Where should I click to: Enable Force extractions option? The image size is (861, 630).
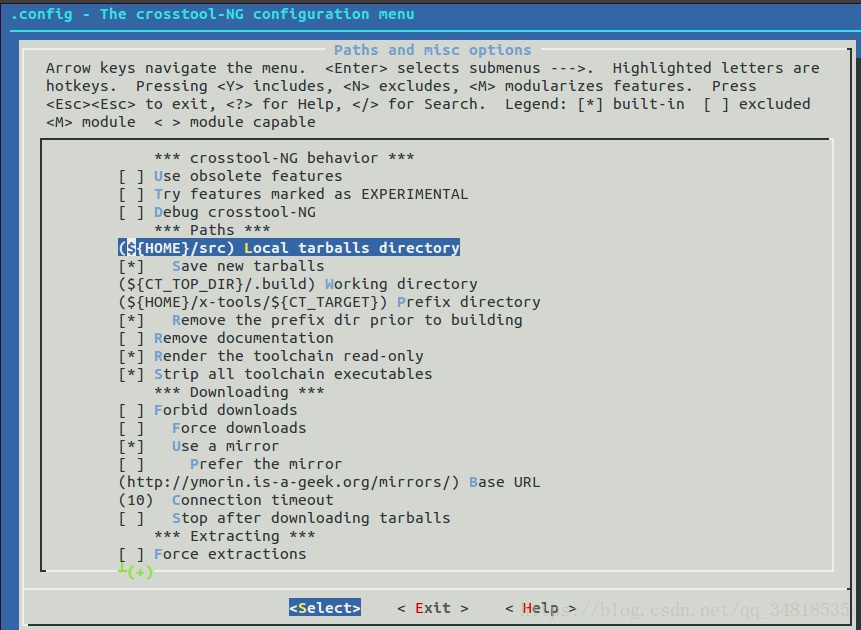[x=213, y=554]
